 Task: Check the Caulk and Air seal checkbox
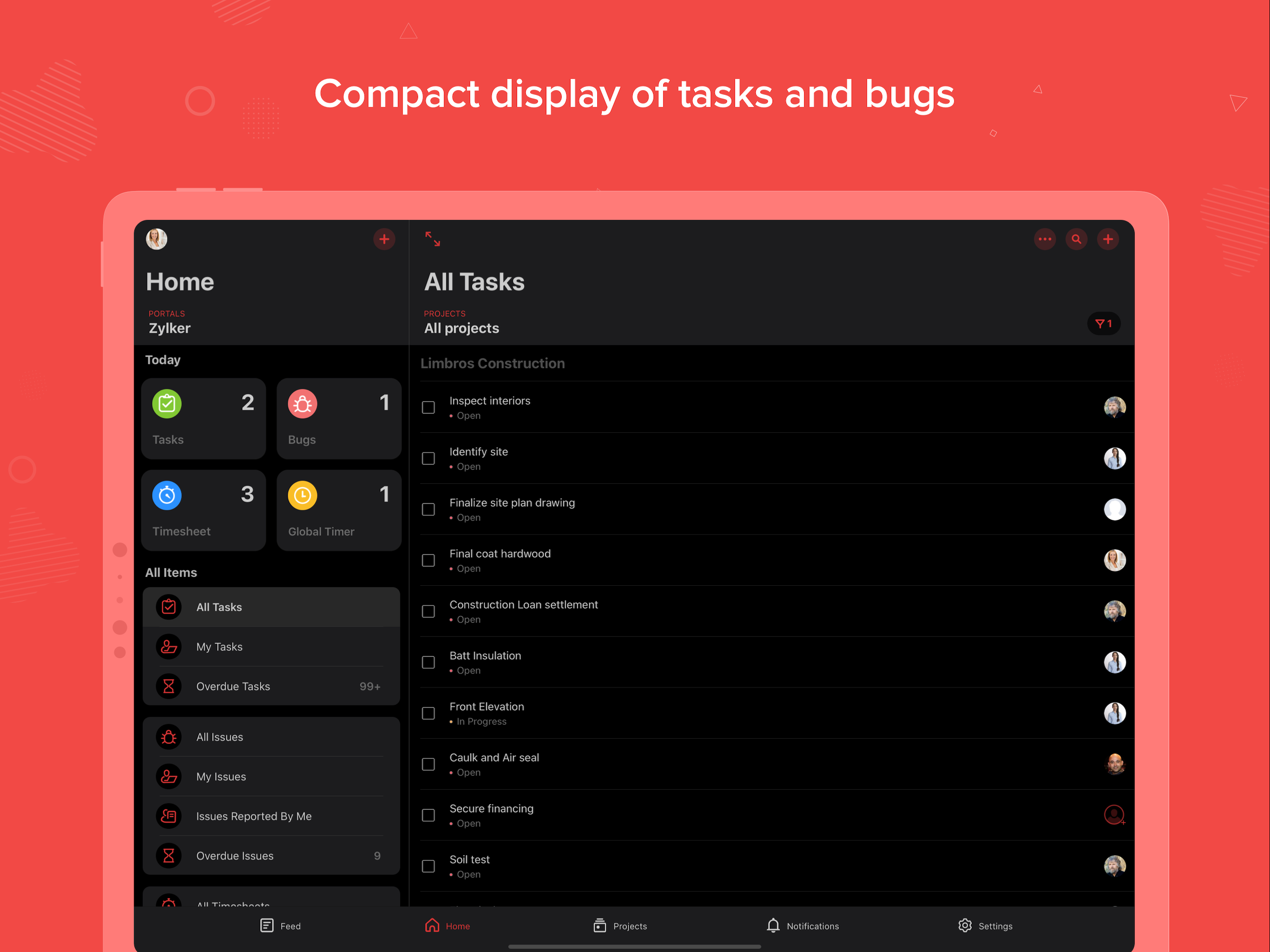point(428,764)
